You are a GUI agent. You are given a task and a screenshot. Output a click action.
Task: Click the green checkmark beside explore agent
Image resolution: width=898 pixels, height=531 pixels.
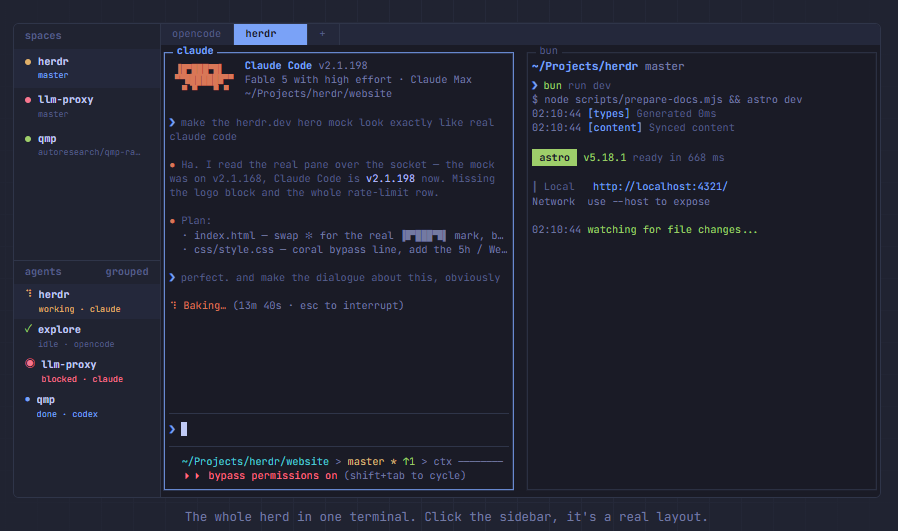28,329
